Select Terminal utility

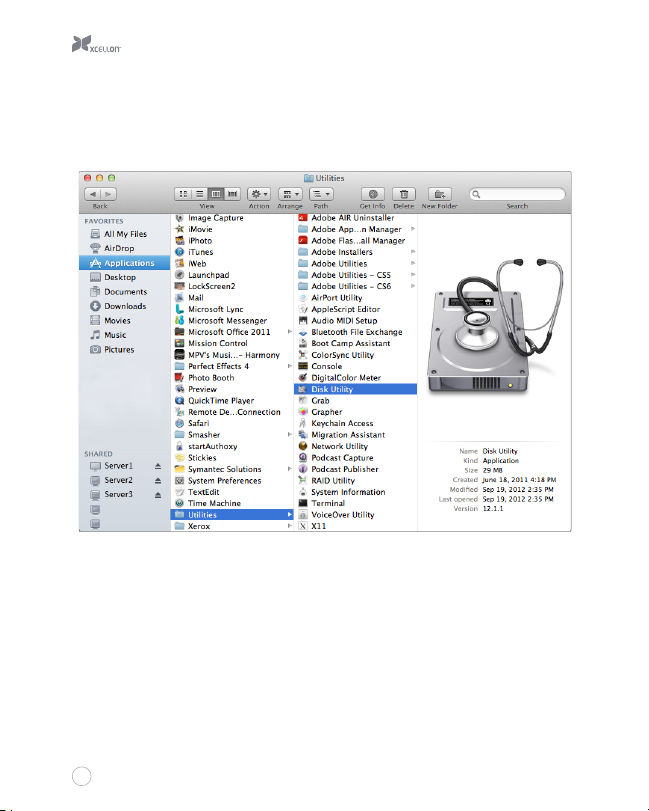click(355, 503)
